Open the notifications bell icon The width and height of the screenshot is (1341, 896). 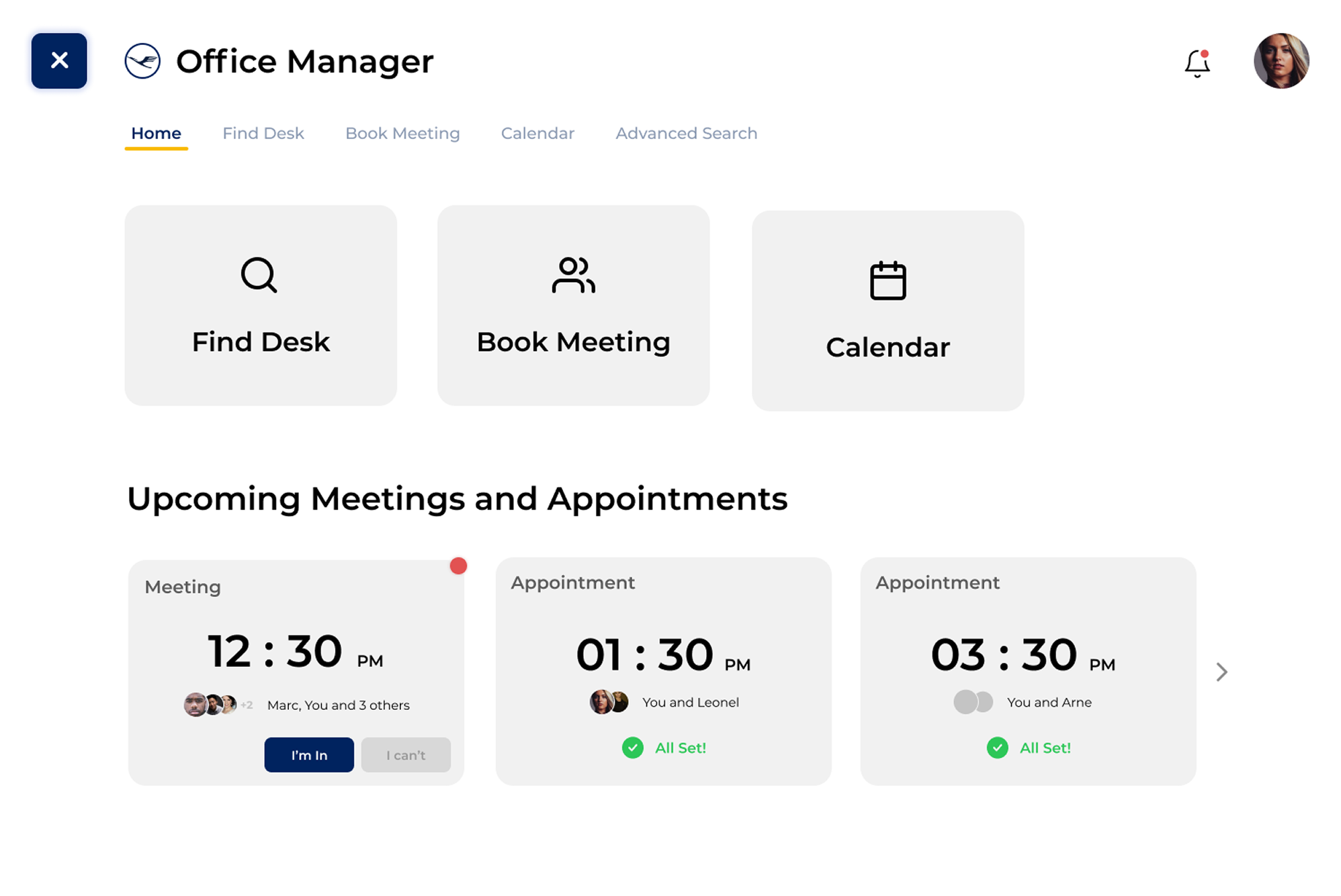pos(1197,64)
